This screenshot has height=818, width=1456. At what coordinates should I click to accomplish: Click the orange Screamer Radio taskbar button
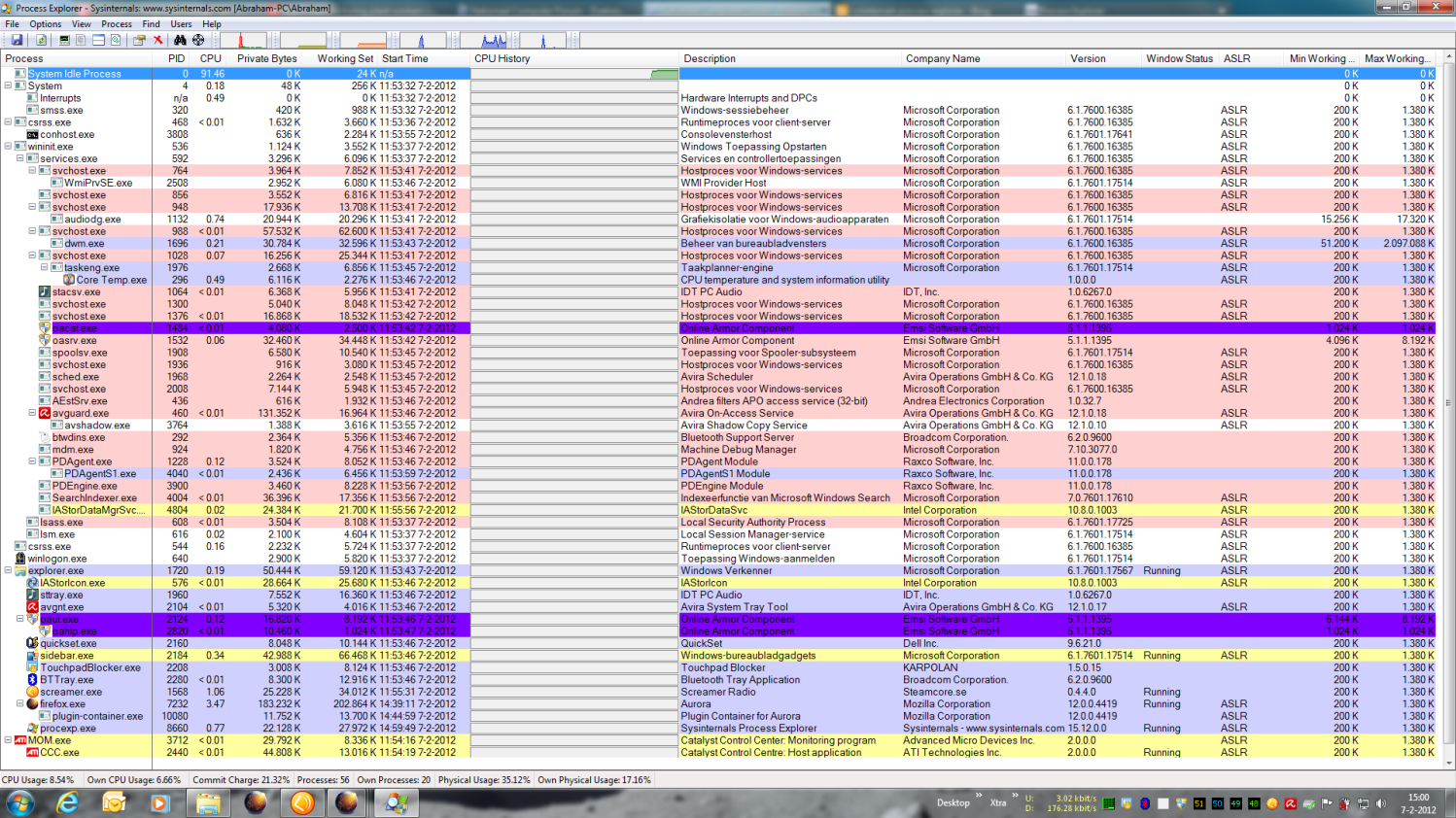302,802
